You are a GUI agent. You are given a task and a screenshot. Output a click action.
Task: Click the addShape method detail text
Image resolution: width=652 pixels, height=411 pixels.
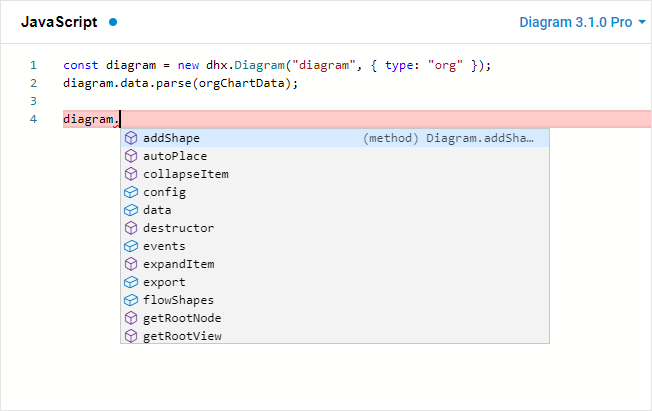tap(448, 138)
